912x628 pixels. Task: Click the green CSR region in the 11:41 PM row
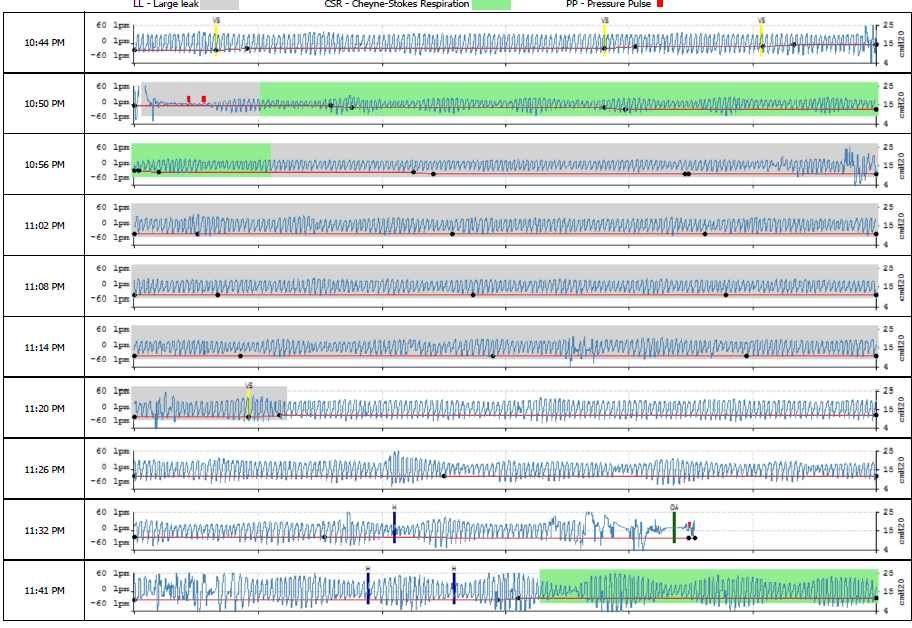point(700,586)
